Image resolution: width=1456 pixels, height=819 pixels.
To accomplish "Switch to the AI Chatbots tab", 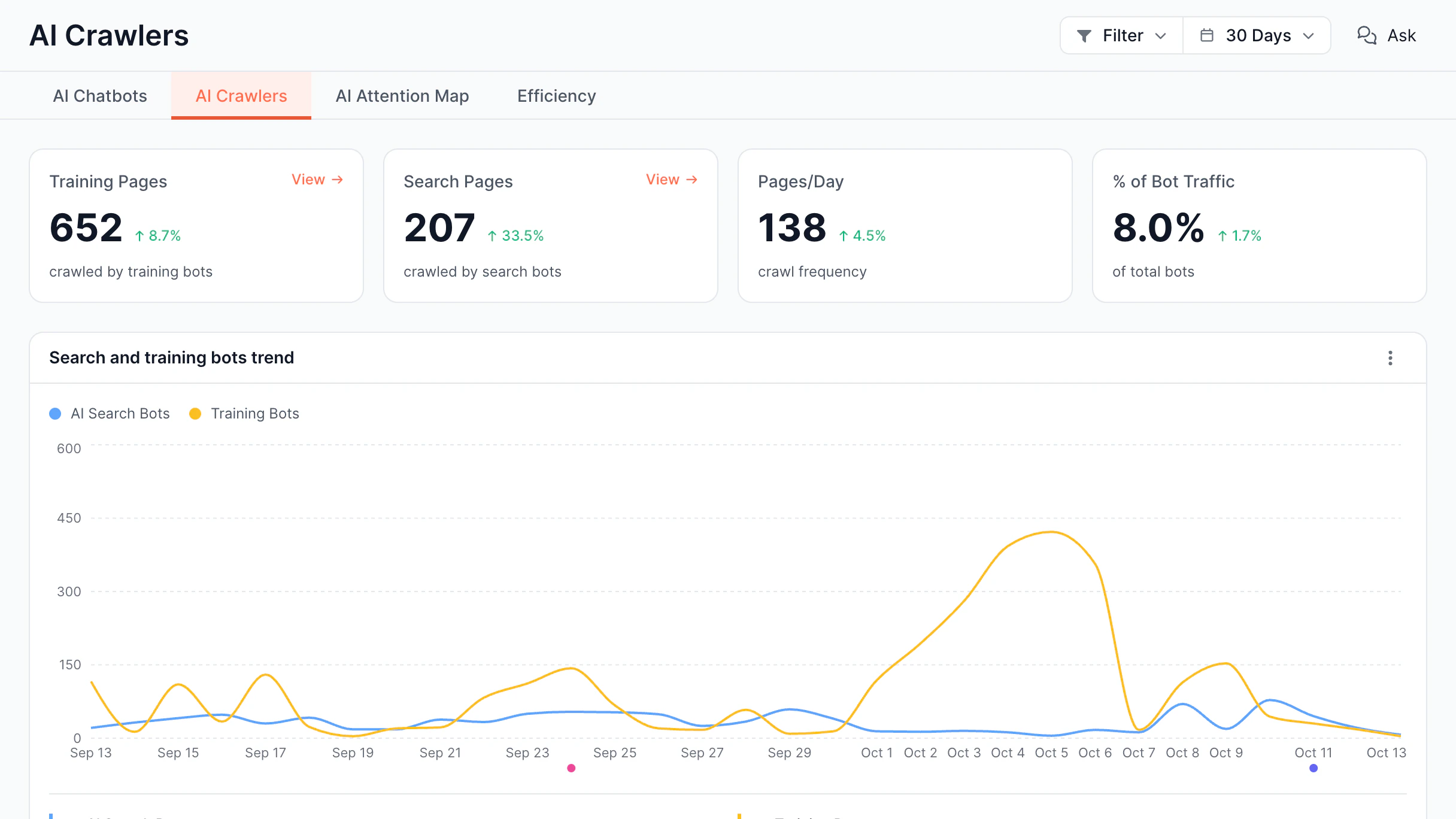I will point(100,96).
